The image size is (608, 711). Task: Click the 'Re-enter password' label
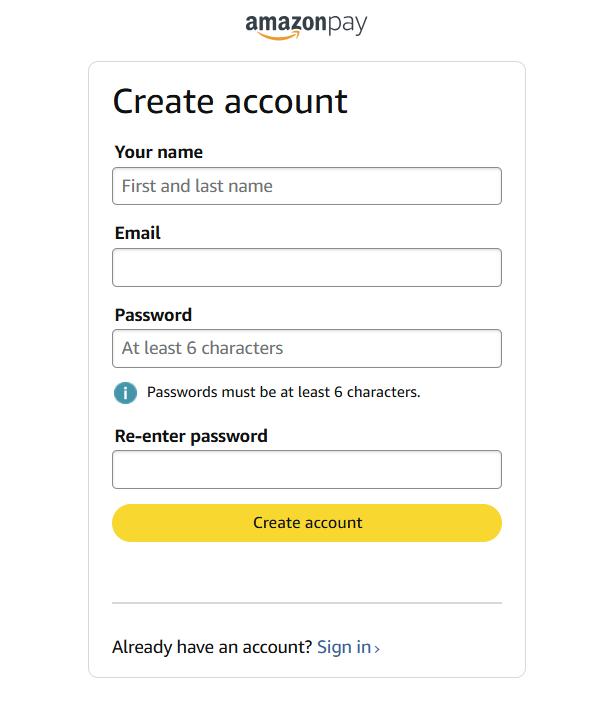(x=191, y=436)
